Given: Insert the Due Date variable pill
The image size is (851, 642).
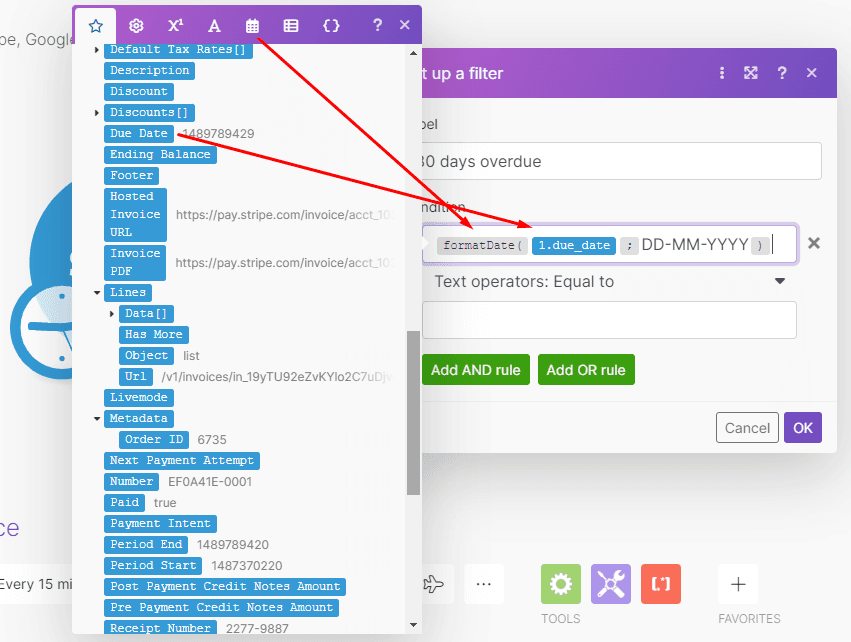Looking at the screenshot, I should click(139, 133).
